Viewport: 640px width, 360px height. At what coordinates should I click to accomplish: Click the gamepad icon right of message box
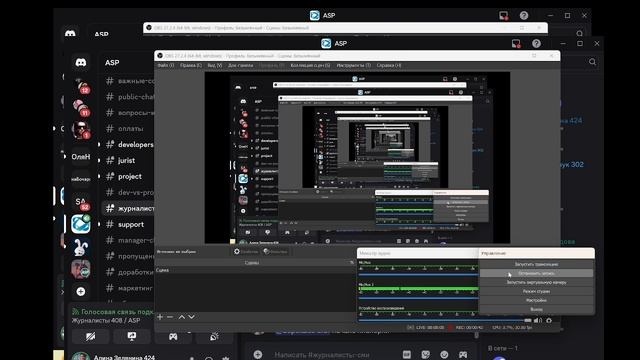click(x=462, y=354)
